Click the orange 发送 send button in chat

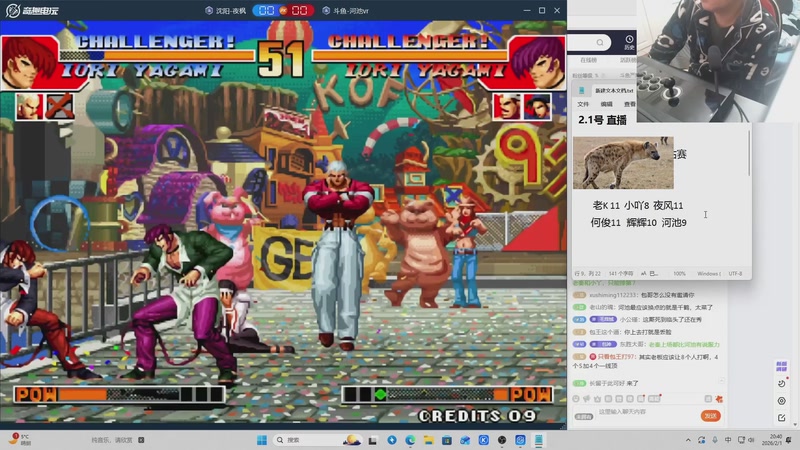click(710, 416)
